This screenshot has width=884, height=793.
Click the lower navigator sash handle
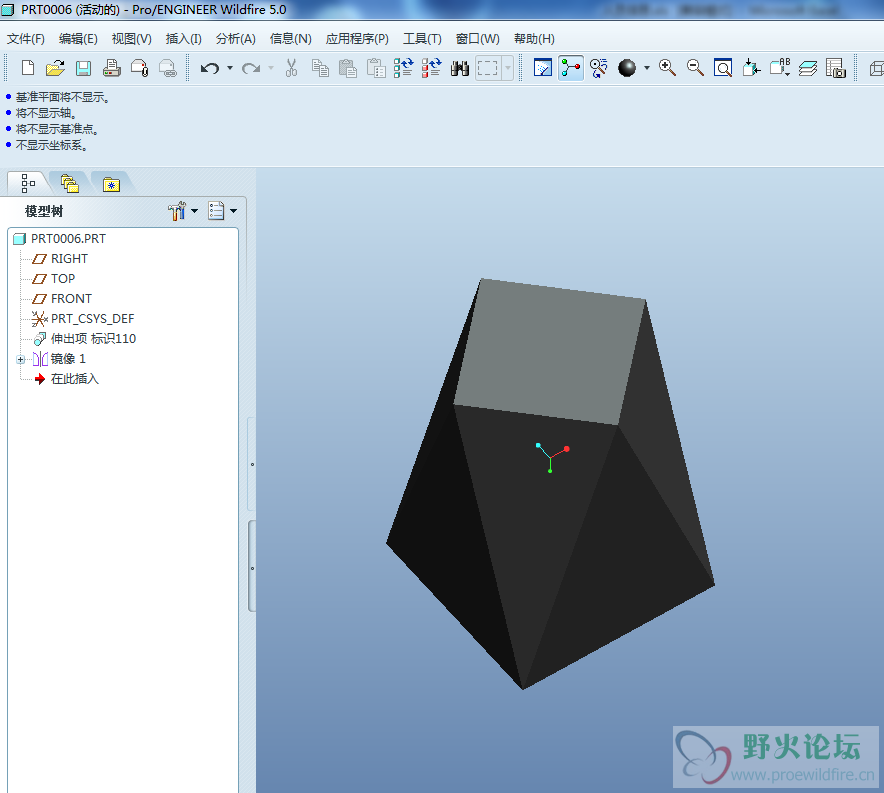[252, 568]
